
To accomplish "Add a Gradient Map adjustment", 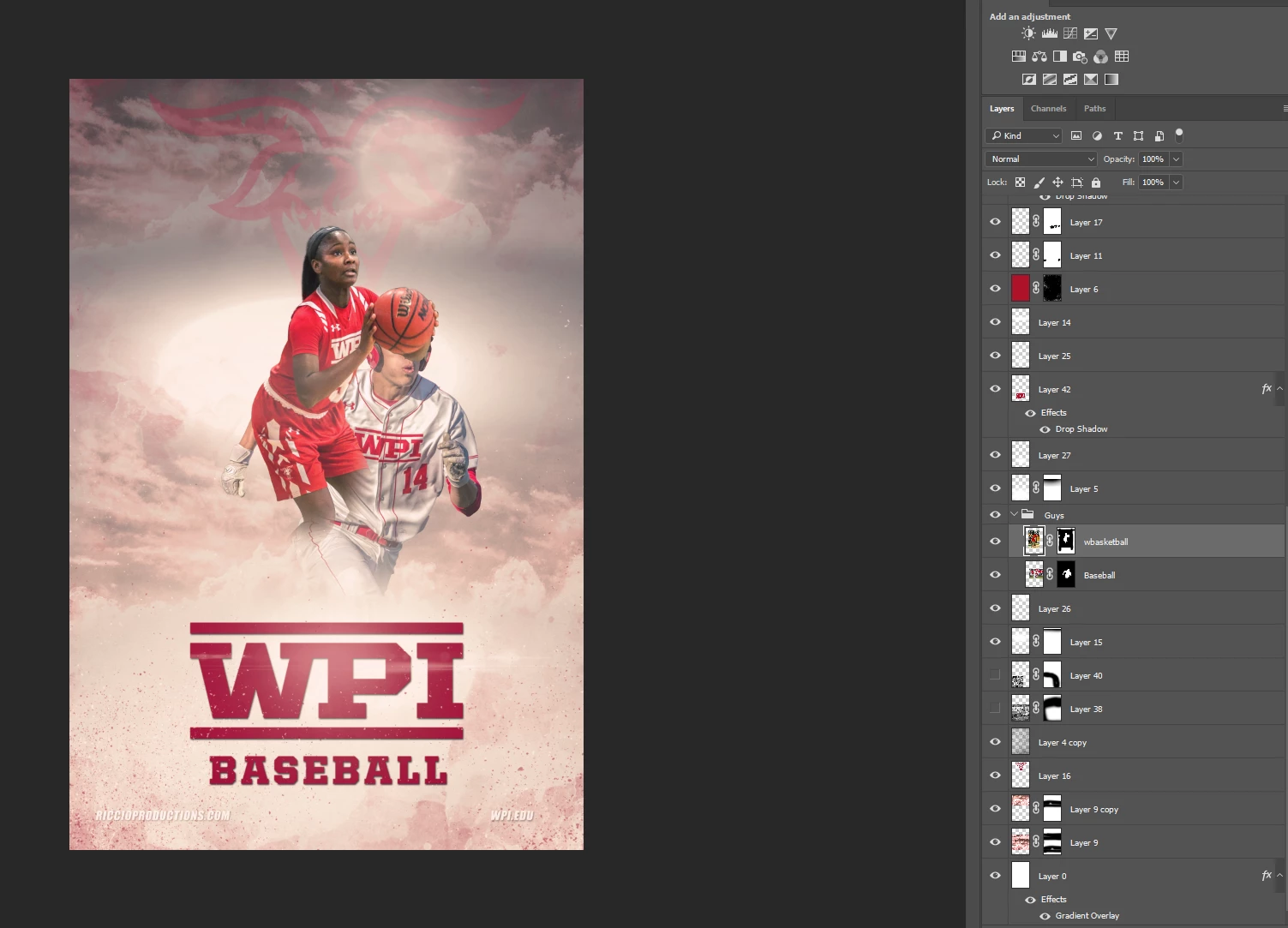I will point(1111,80).
